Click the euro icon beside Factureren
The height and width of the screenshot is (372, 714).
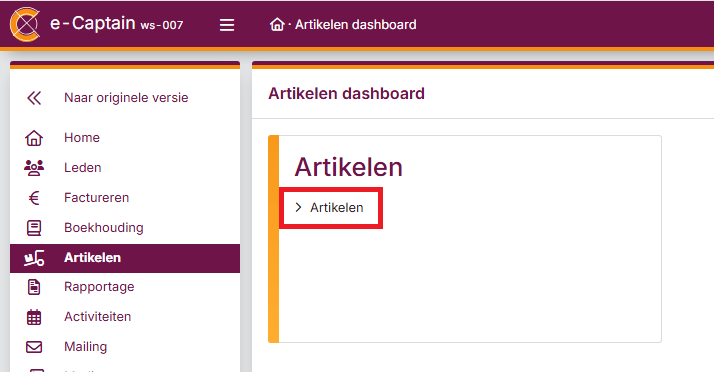pos(34,198)
